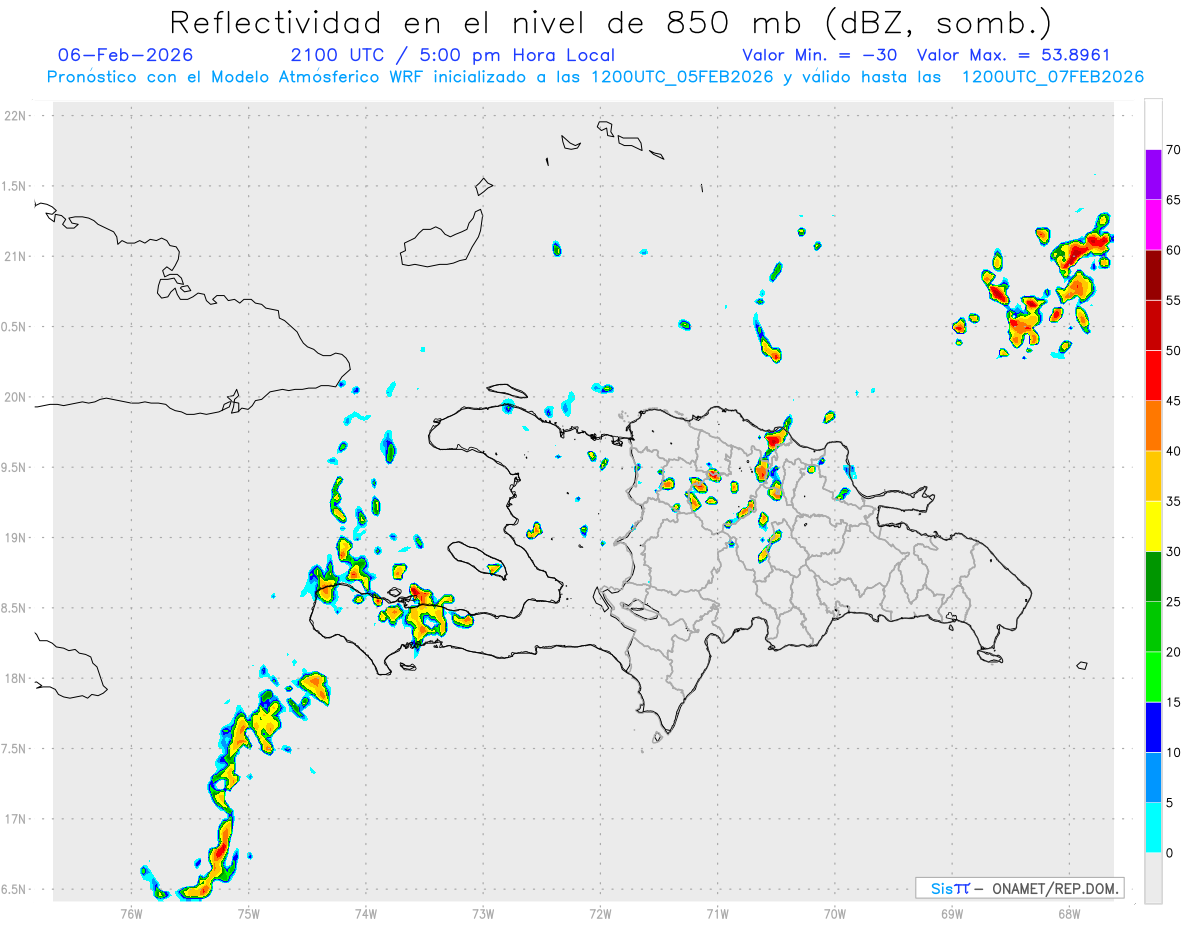Click the valid-until time "1200UTC_07FEB2026"

point(1052,77)
